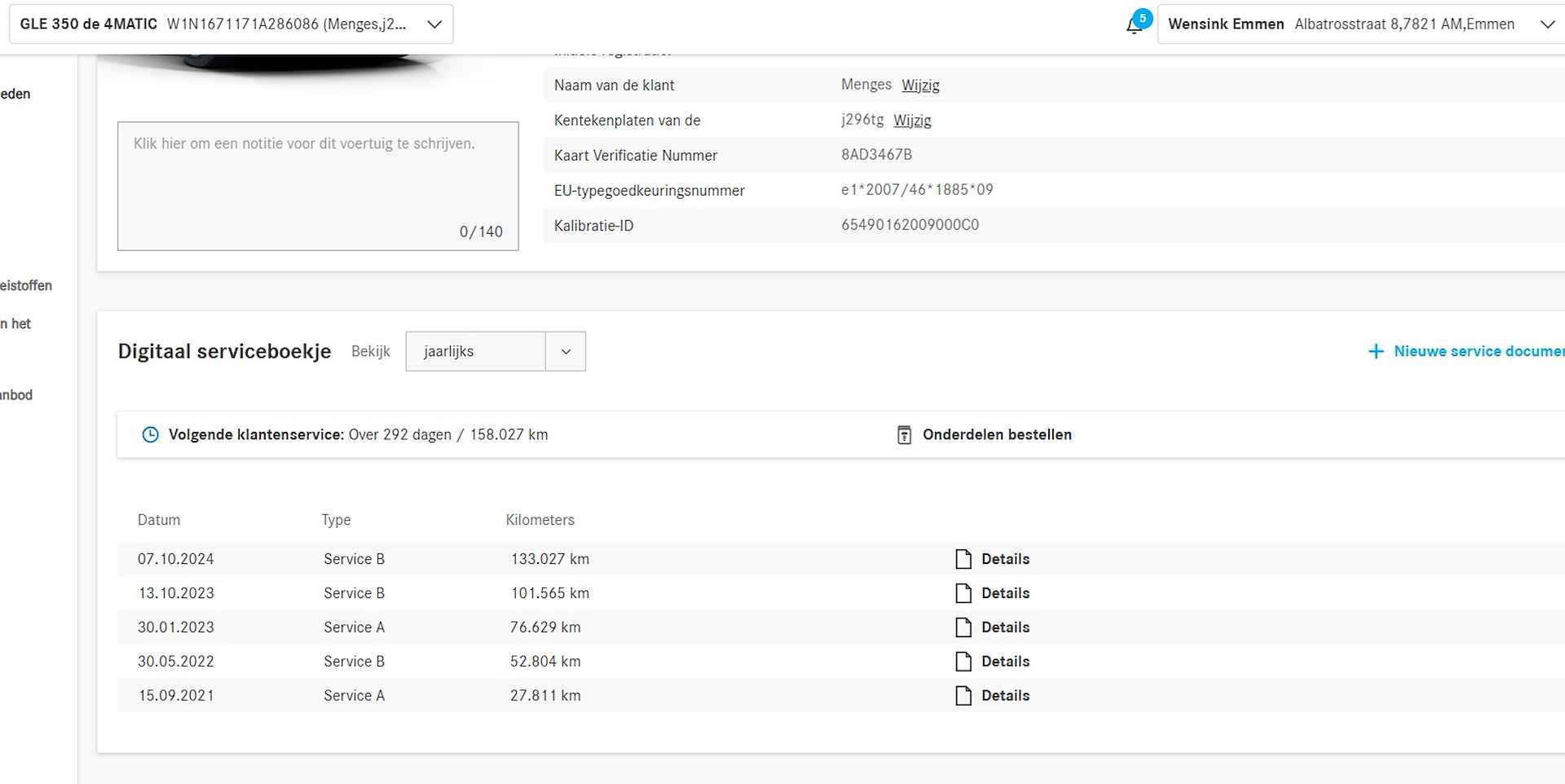Image resolution: width=1565 pixels, height=784 pixels.
Task: Click document icon in the 30.05.2022 row
Action: [963, 662]
